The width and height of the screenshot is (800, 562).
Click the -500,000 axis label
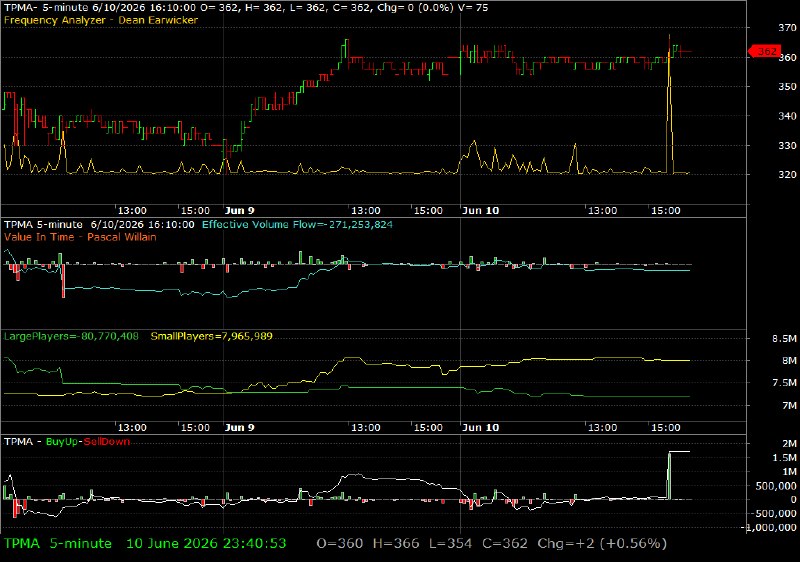(x=774, y=514)
